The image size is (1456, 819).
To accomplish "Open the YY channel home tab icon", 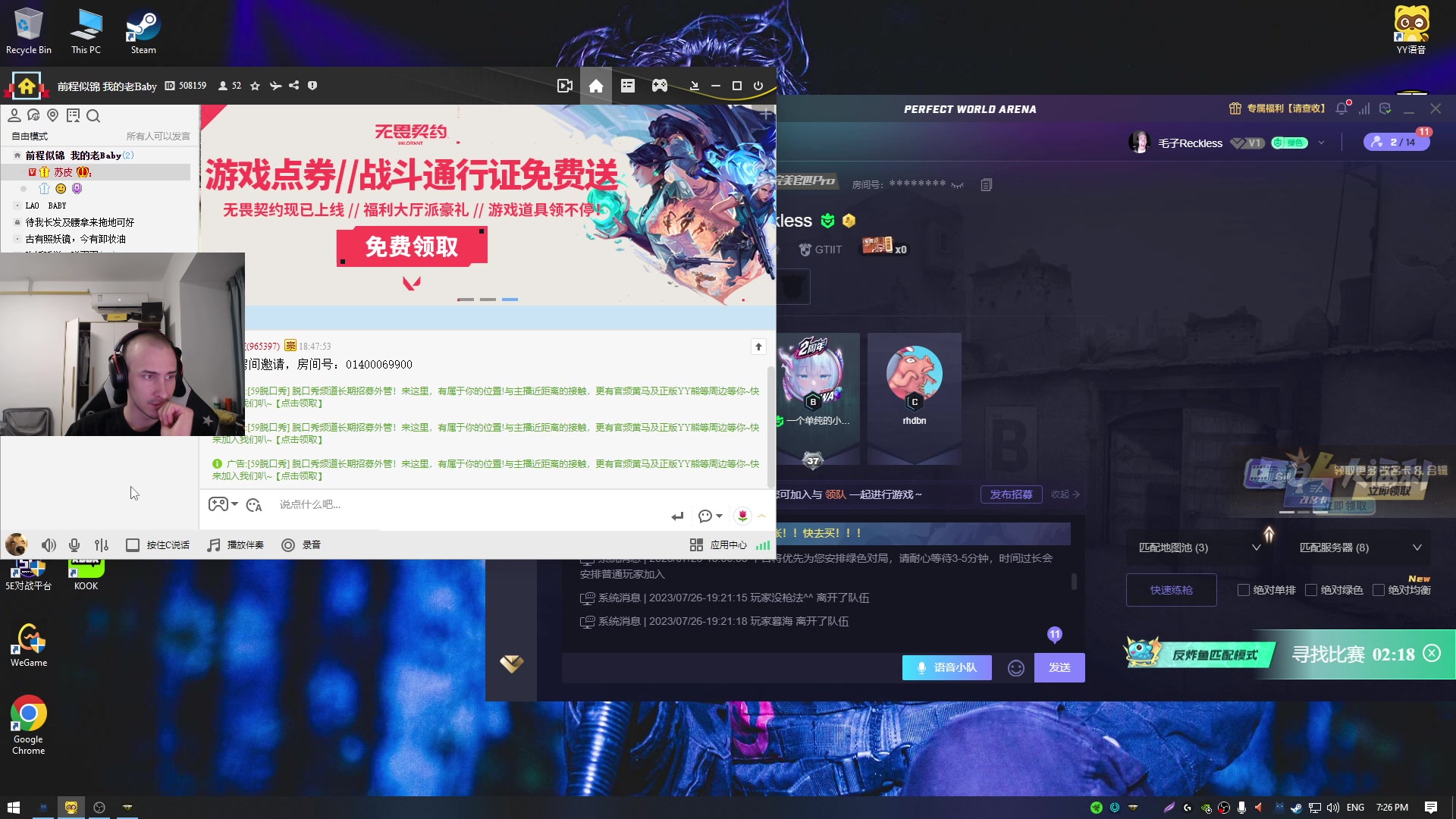I will pyautogui.click(x=596, y=86).
